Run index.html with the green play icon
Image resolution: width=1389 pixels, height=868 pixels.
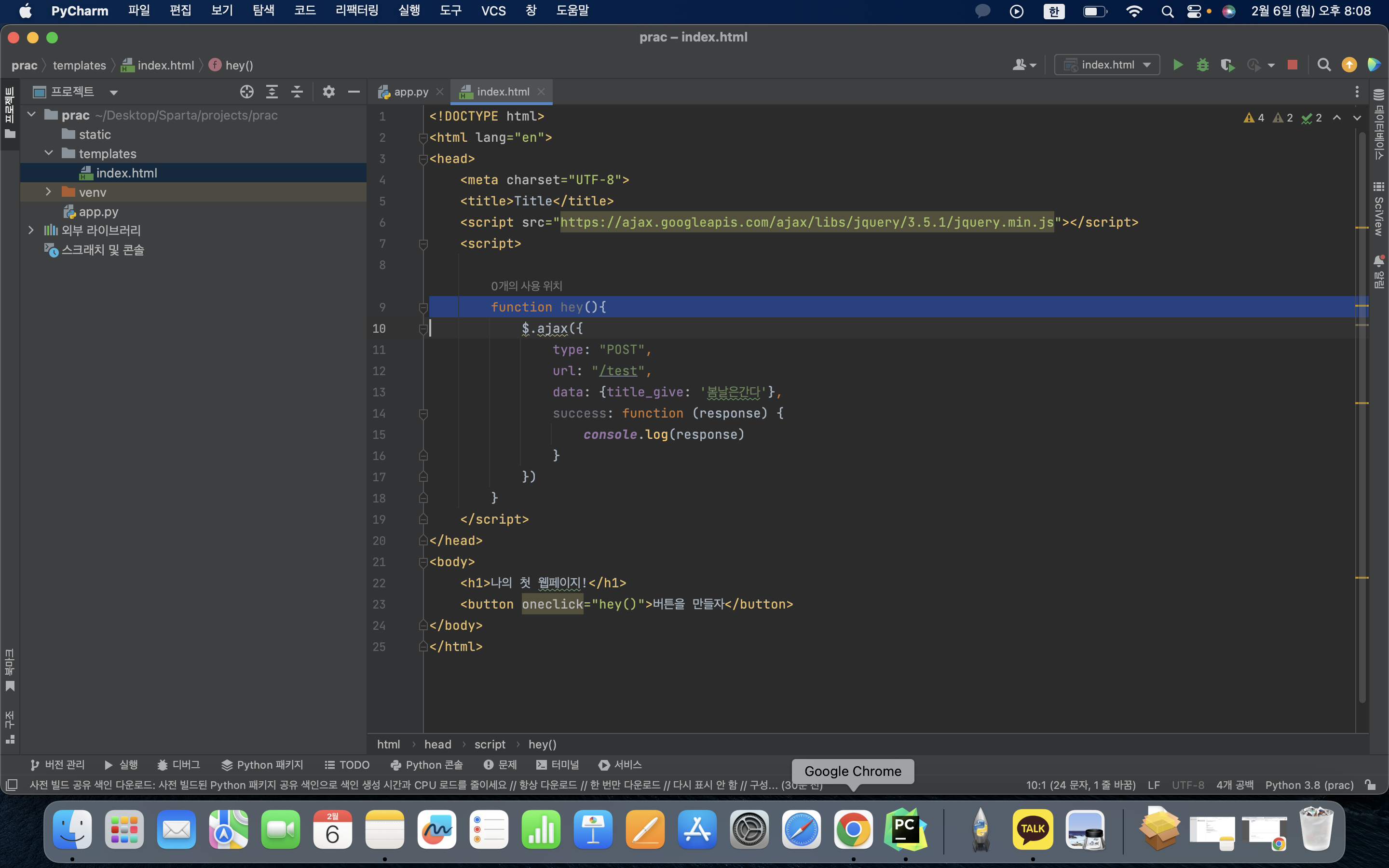tap(1178, 65)
